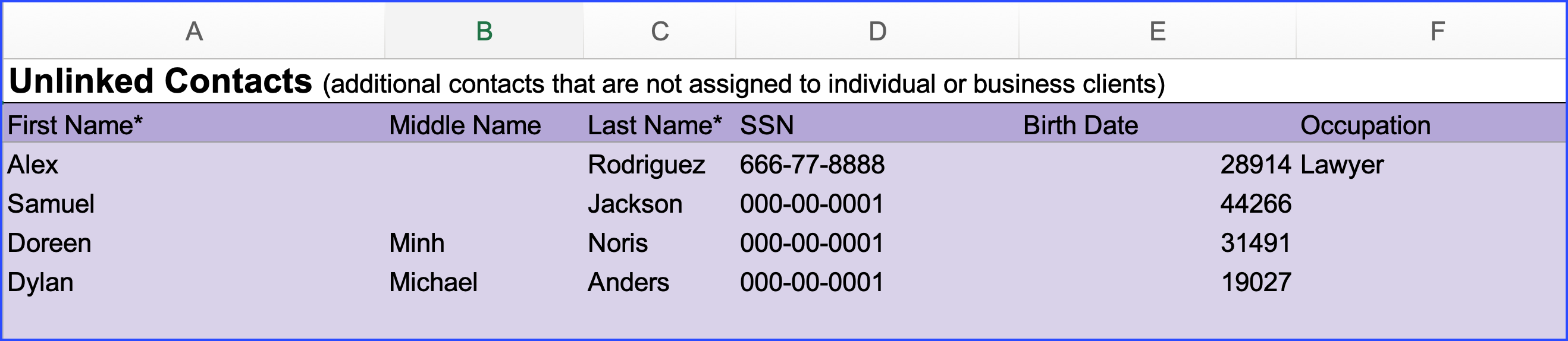This screenshot has width=1568, height=341.
Task: Select column B header
Action: coord(484,31)
